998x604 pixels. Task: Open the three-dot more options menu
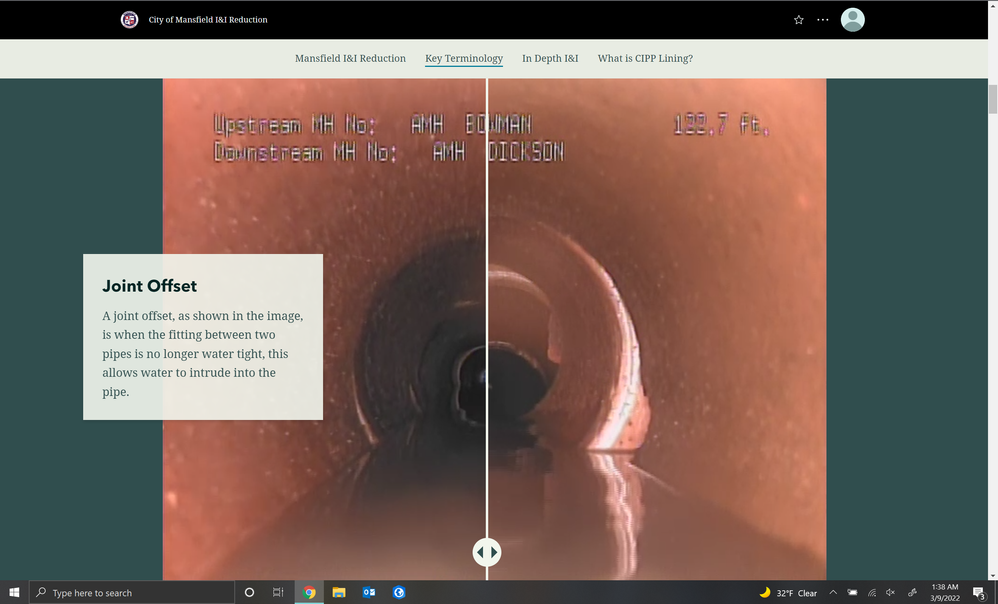(823, 20)
